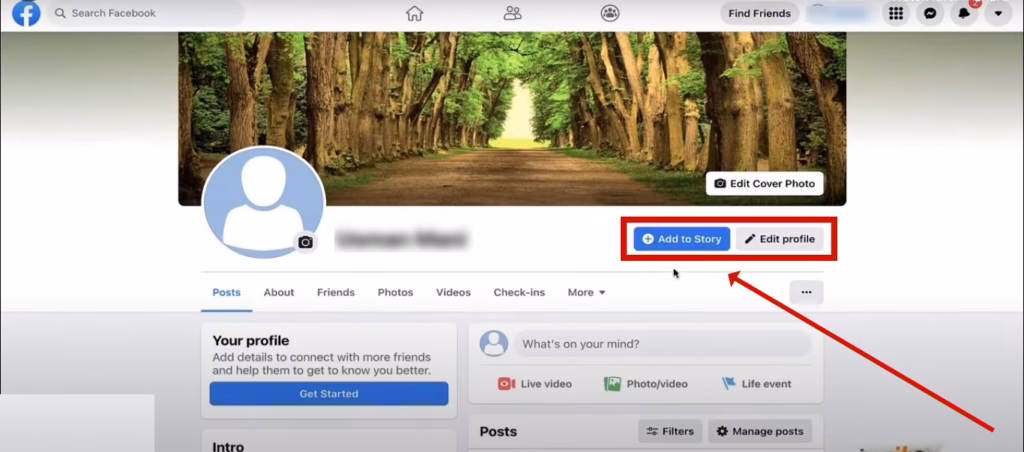1024x452 pixels.
Task: Click the Find Friends button
Action: tap(760, 14)
